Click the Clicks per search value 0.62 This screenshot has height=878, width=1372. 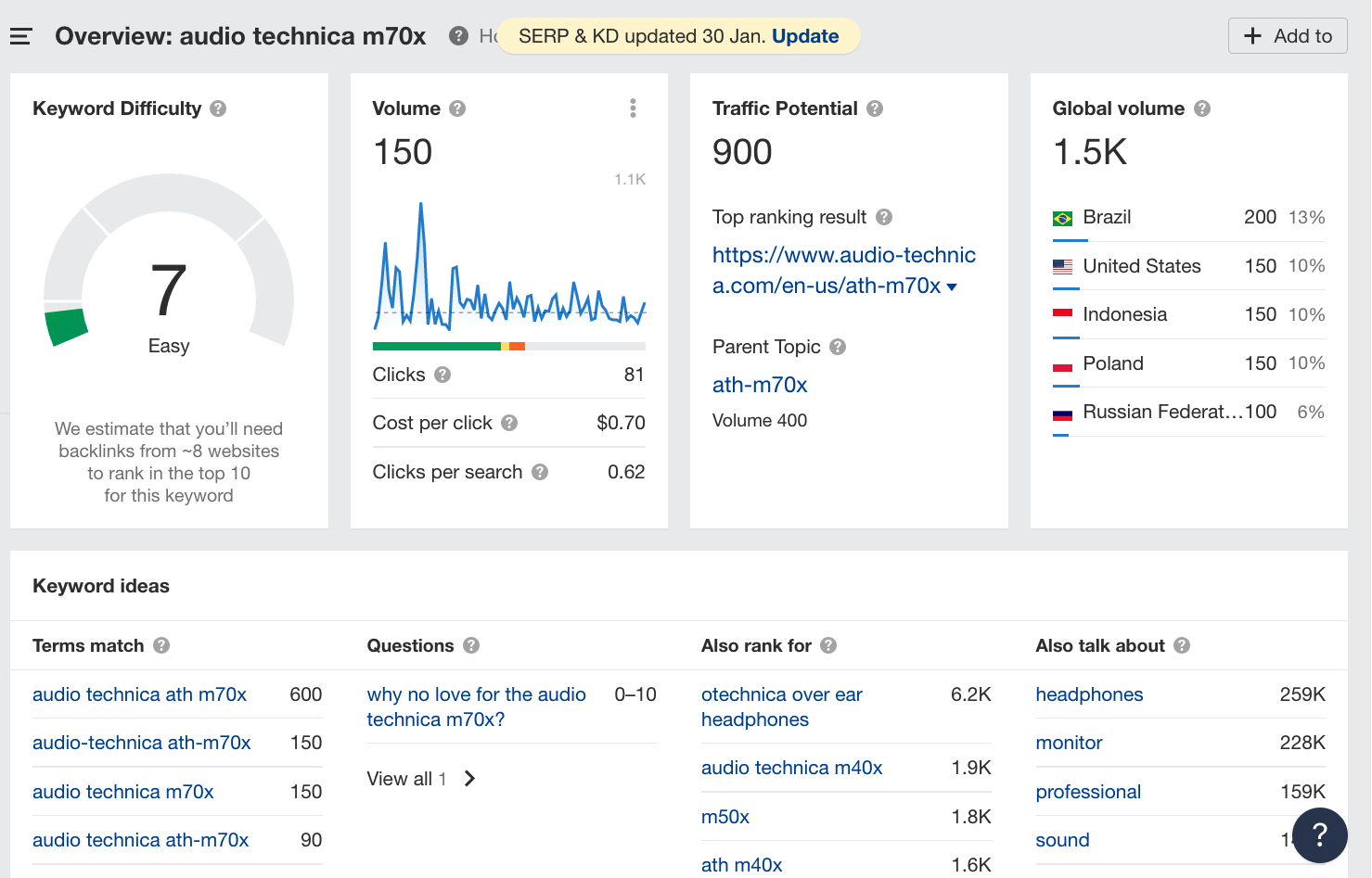pyautogui.click(x=626, y=472)
